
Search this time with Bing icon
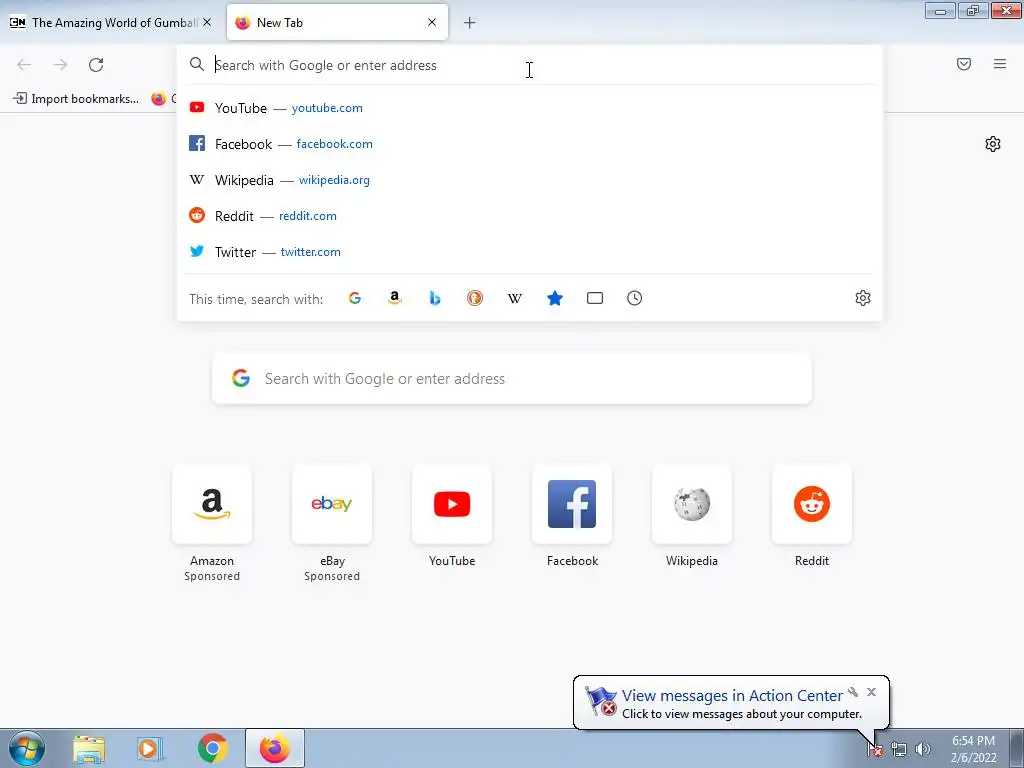[435, 298]
